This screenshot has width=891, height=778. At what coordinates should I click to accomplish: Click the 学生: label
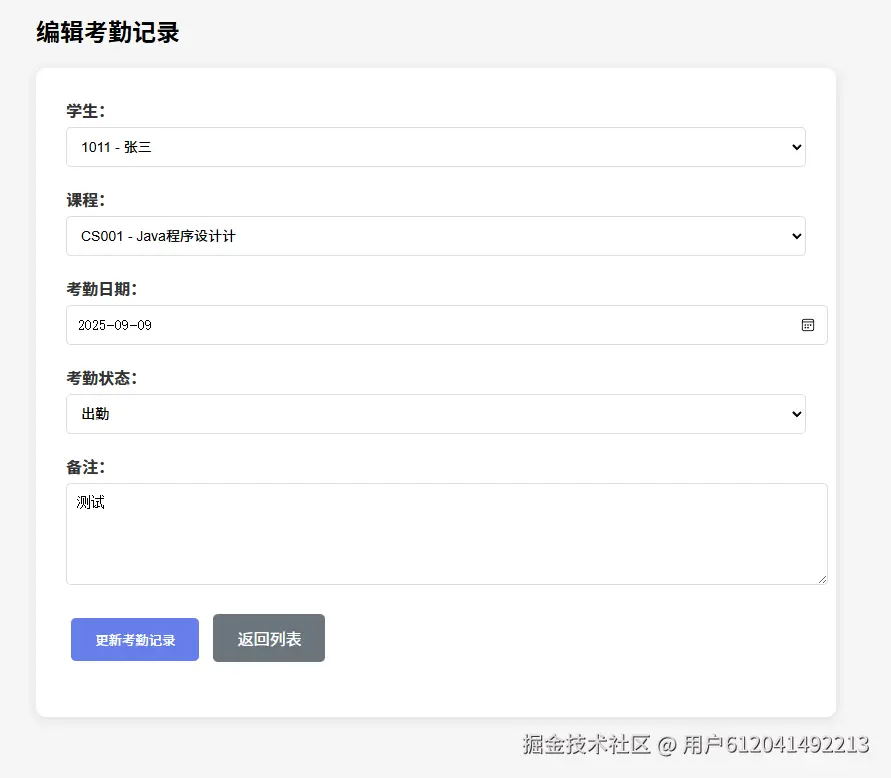[86, 111]
